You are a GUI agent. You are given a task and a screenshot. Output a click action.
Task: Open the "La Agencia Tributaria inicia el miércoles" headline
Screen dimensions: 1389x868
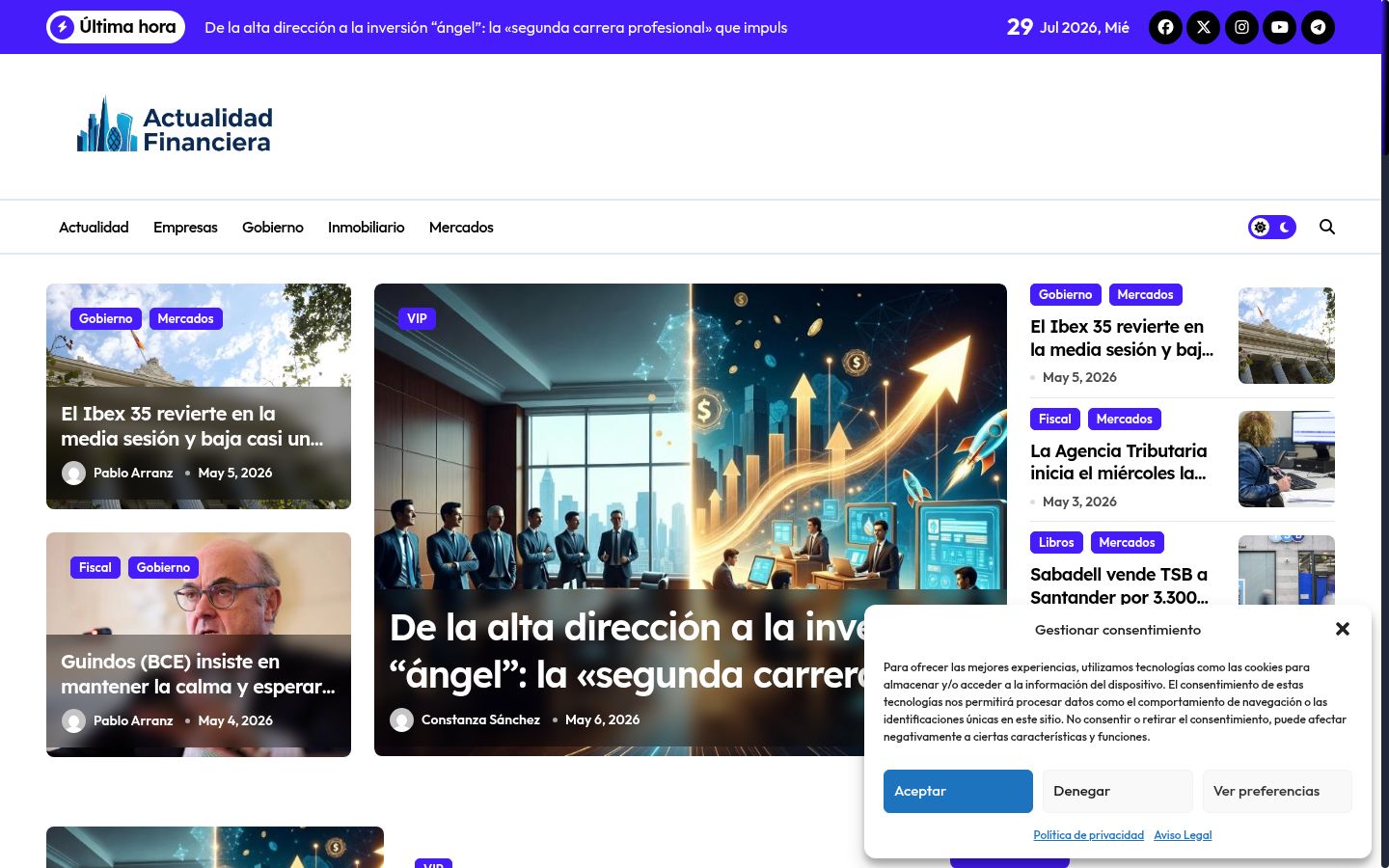tap(1119, 462)
